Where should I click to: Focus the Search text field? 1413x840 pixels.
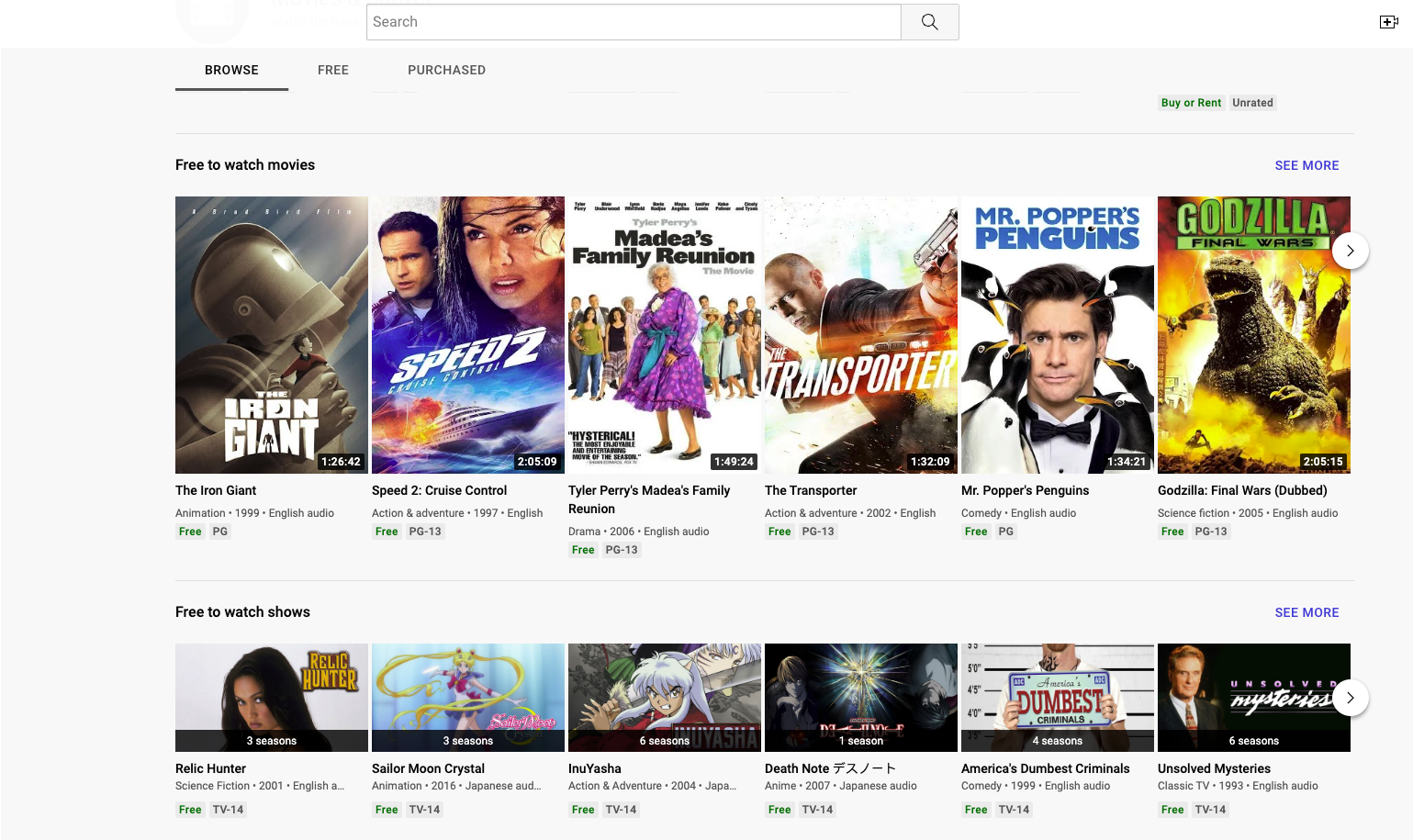[634, 22]
